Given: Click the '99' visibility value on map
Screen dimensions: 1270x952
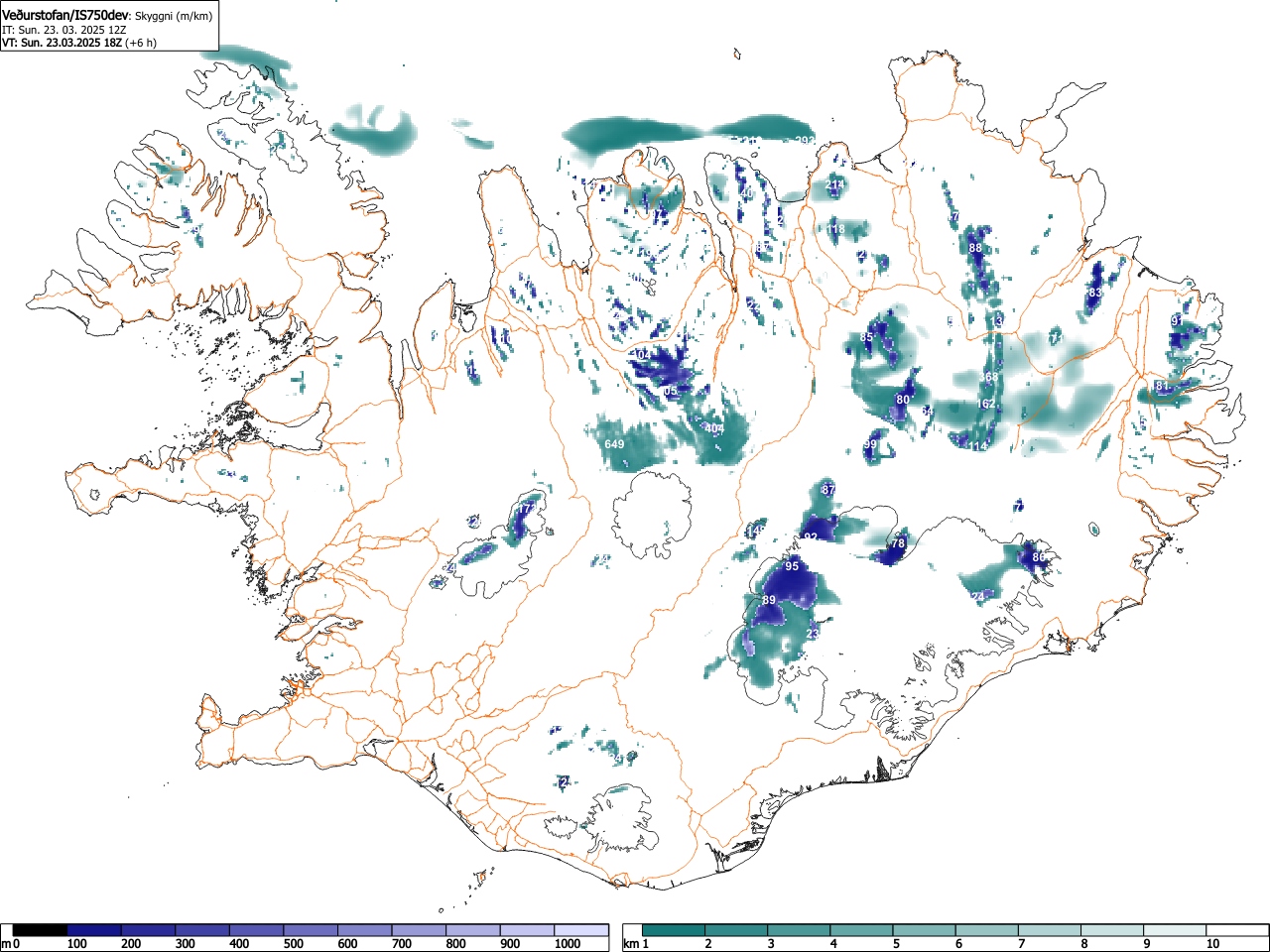Looking at the screenshot, I should pyautogui.click(x=870, y=444).
